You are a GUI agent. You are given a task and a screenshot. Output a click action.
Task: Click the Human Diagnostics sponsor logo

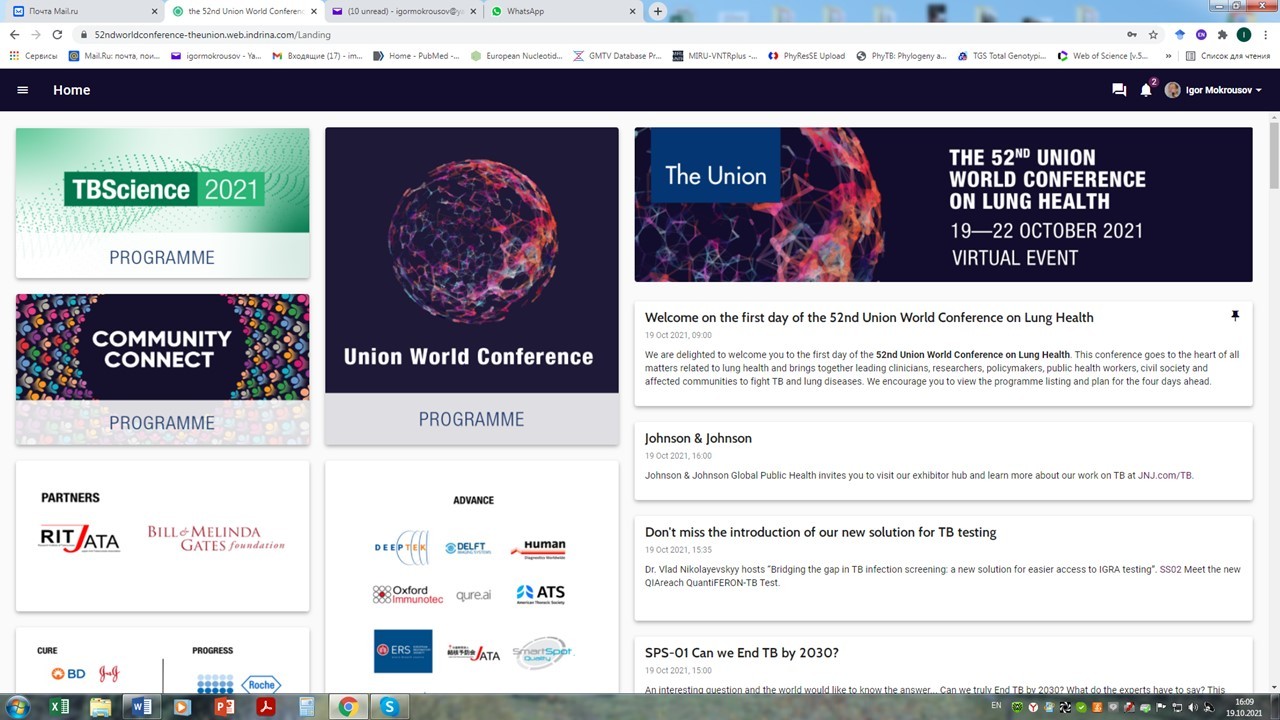(538, 548)
